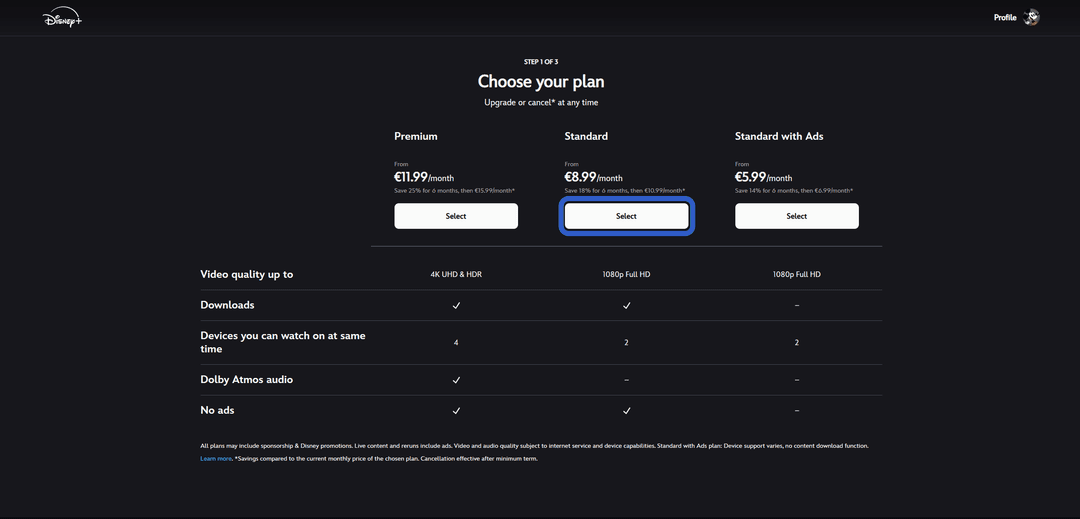Click Standard with Ads Downloads dash
The image size is (1080, 519).
click(x=797, y=306)
